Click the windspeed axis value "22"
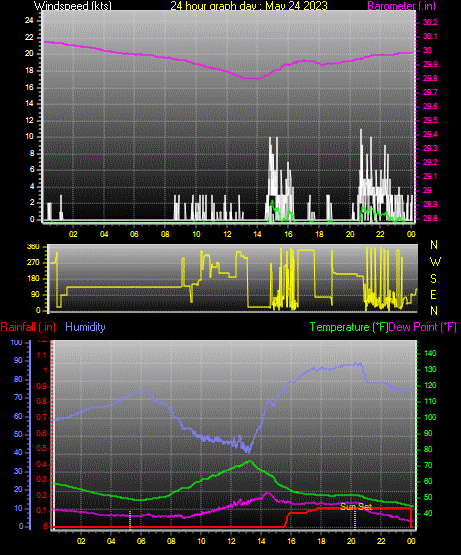The width and height of the screenshot is (461, 555). coord(29,37)
